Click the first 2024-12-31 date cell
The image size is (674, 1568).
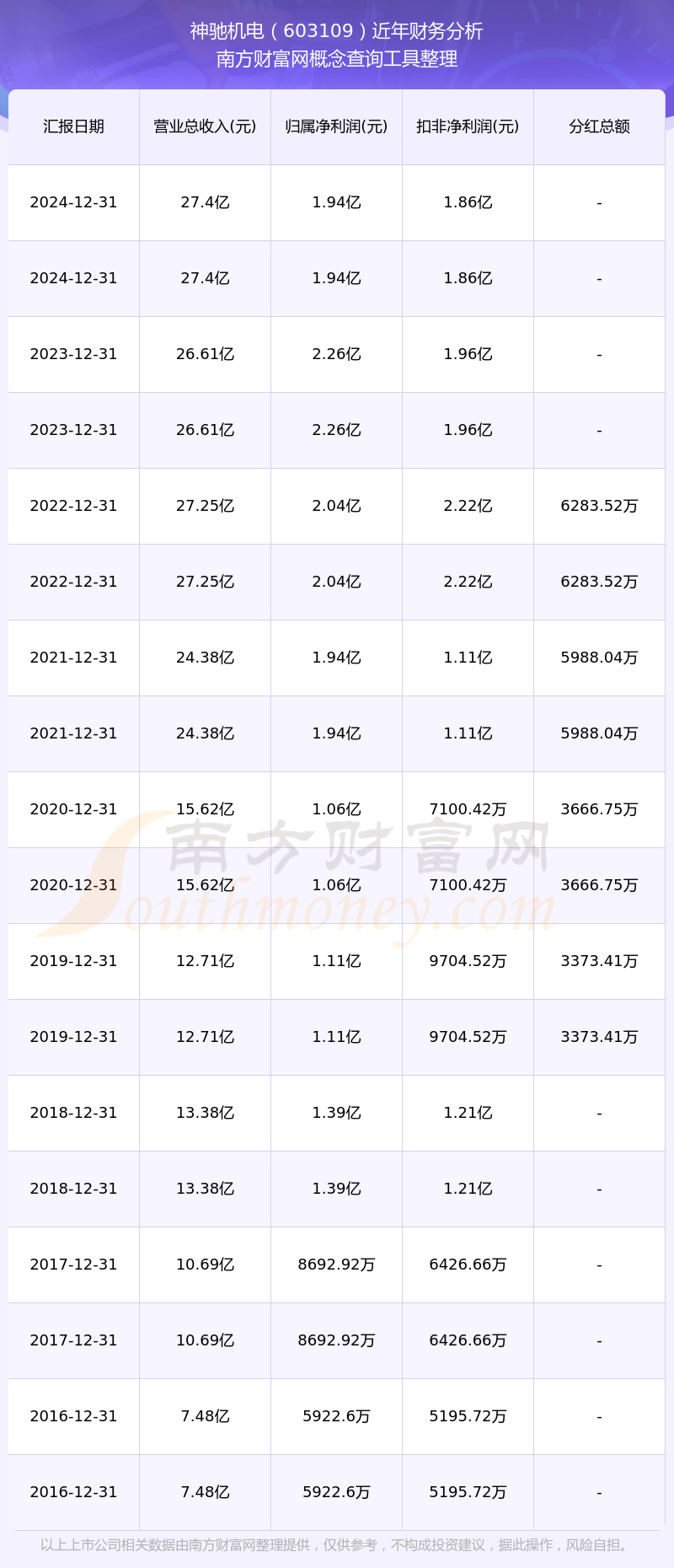point(73,202)
